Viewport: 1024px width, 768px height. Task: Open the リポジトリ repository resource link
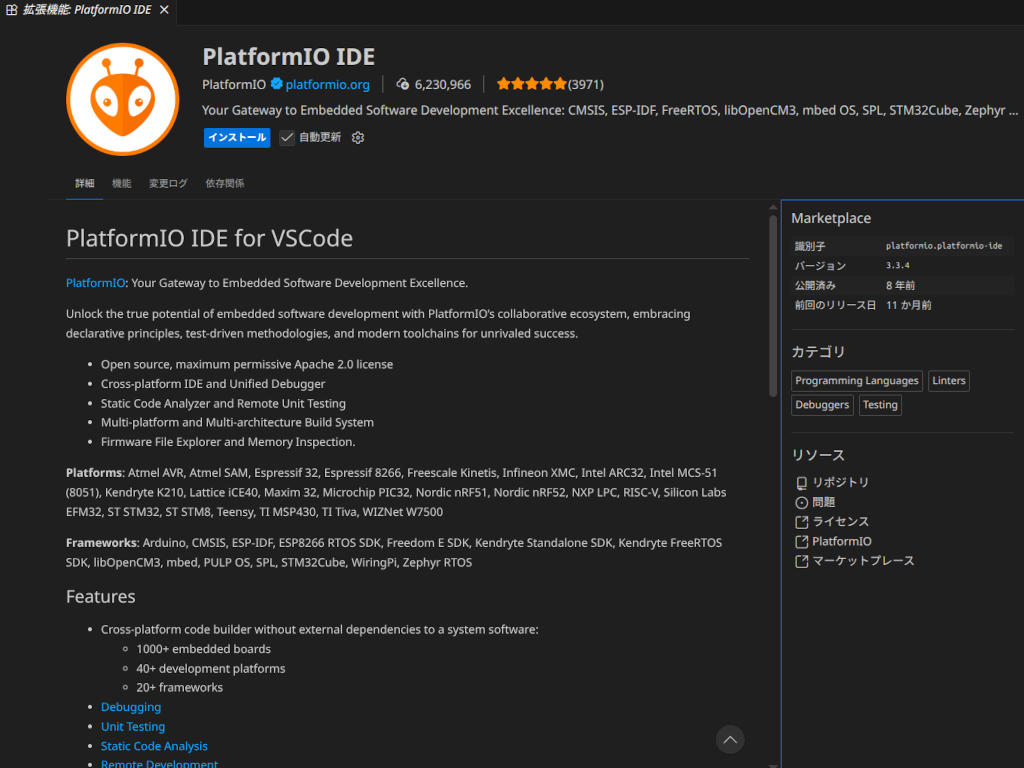(x=840, y=482)
